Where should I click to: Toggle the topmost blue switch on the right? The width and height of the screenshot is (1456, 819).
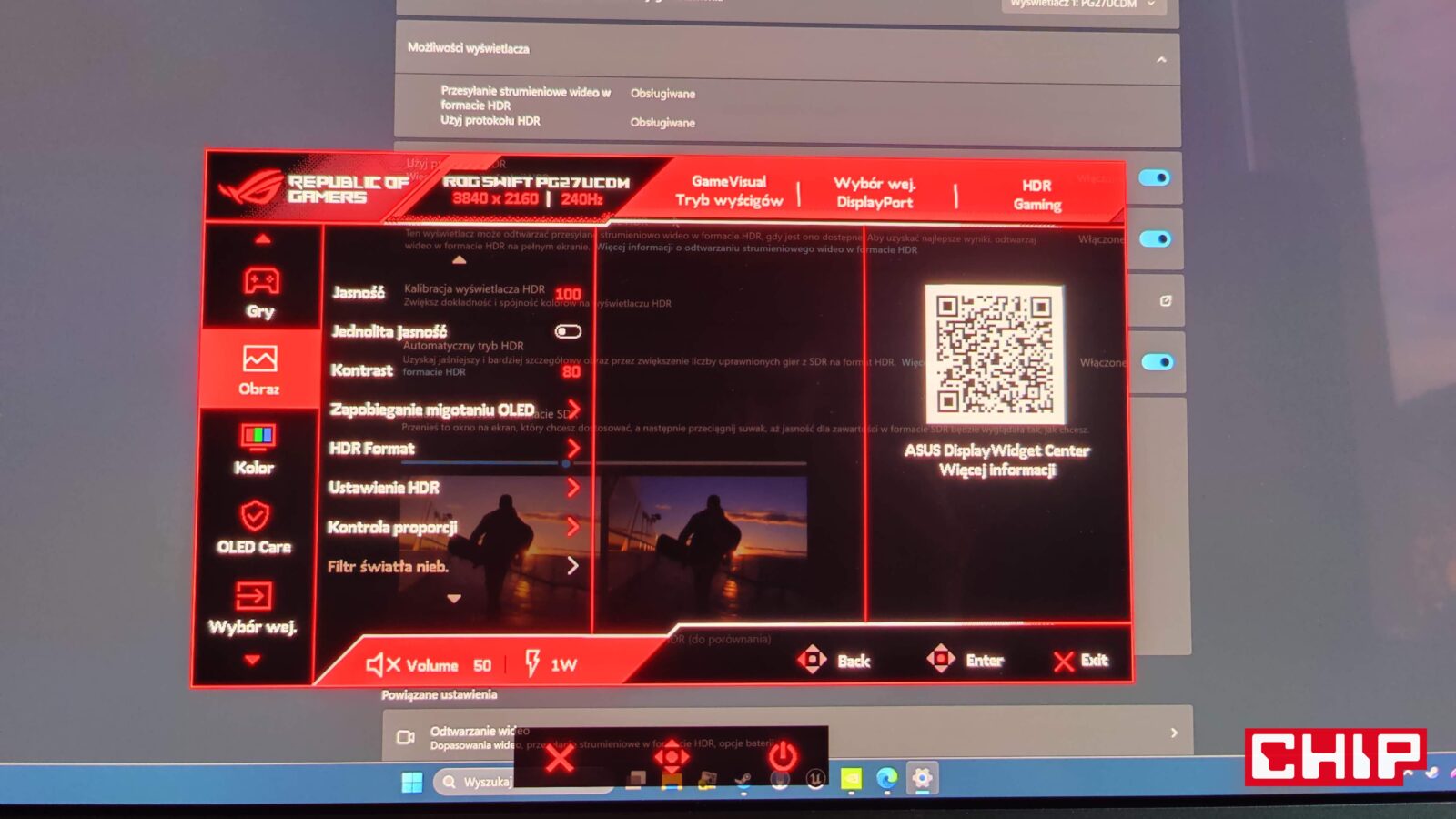point(1155,177)
